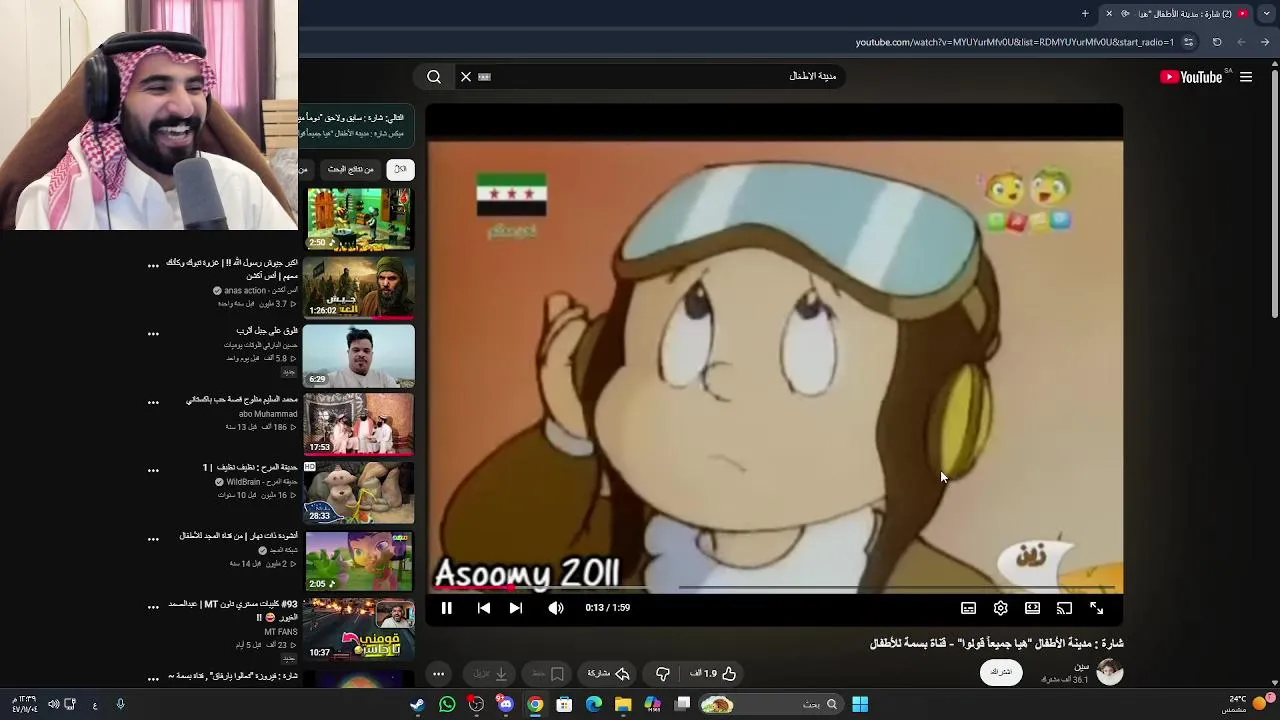1280x720 pixels.
Task: Clear the search query with X
Action: (x=466, y=76)
